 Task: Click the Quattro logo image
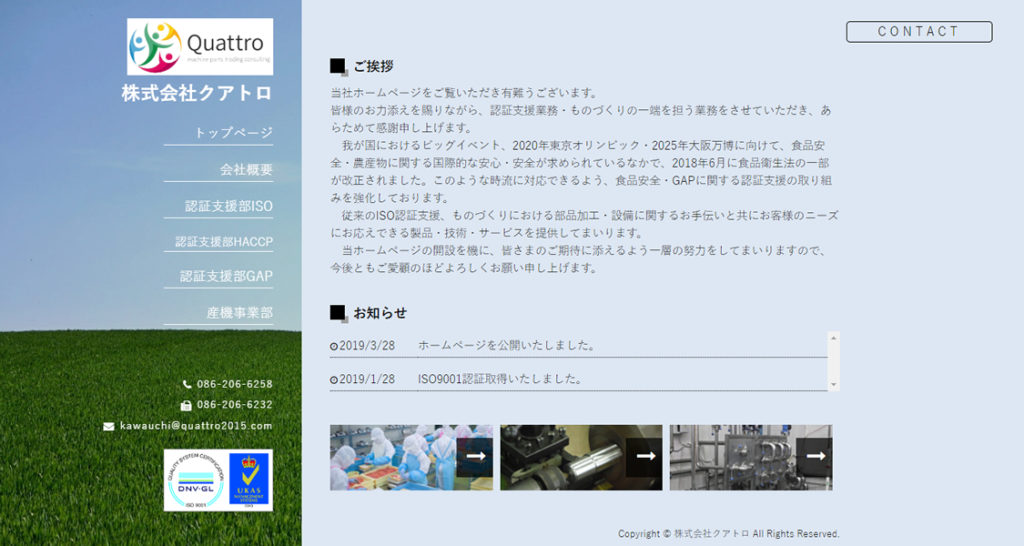tap(200, 47)
